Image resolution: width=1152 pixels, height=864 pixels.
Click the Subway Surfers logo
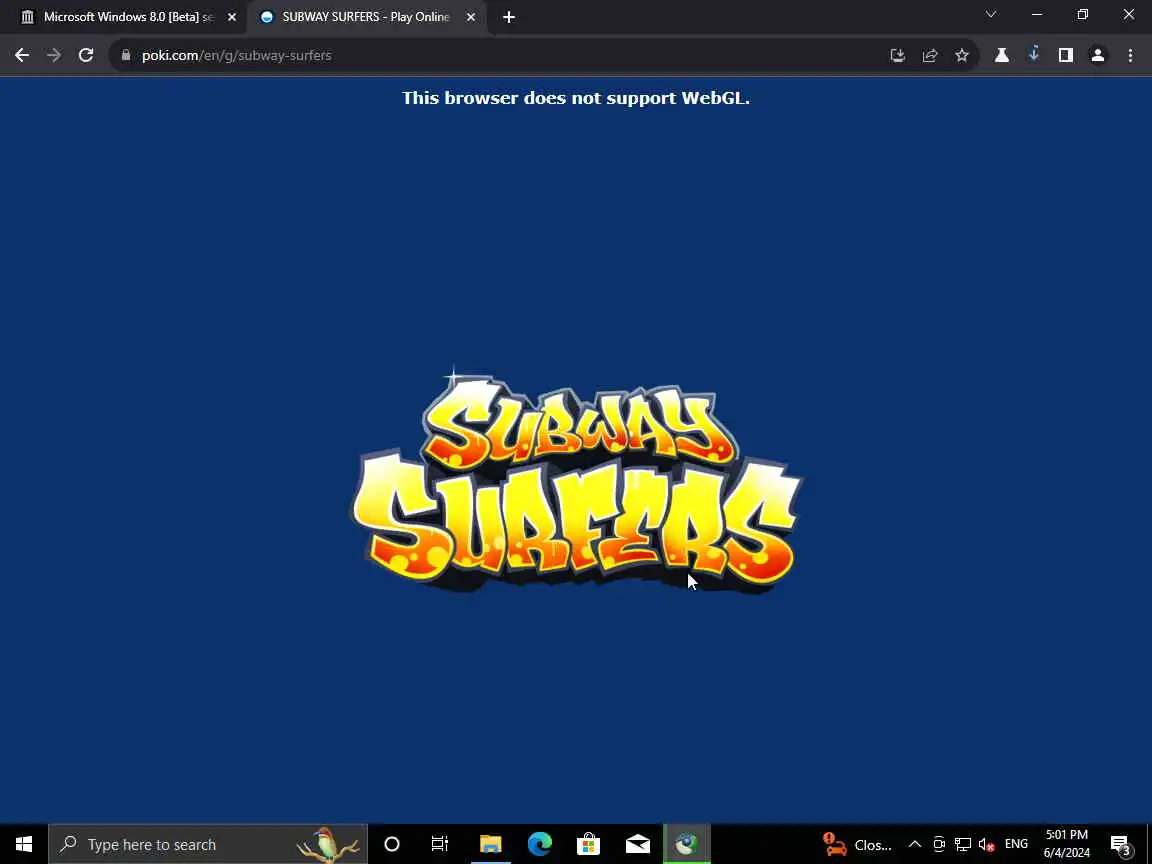(577, 482)
